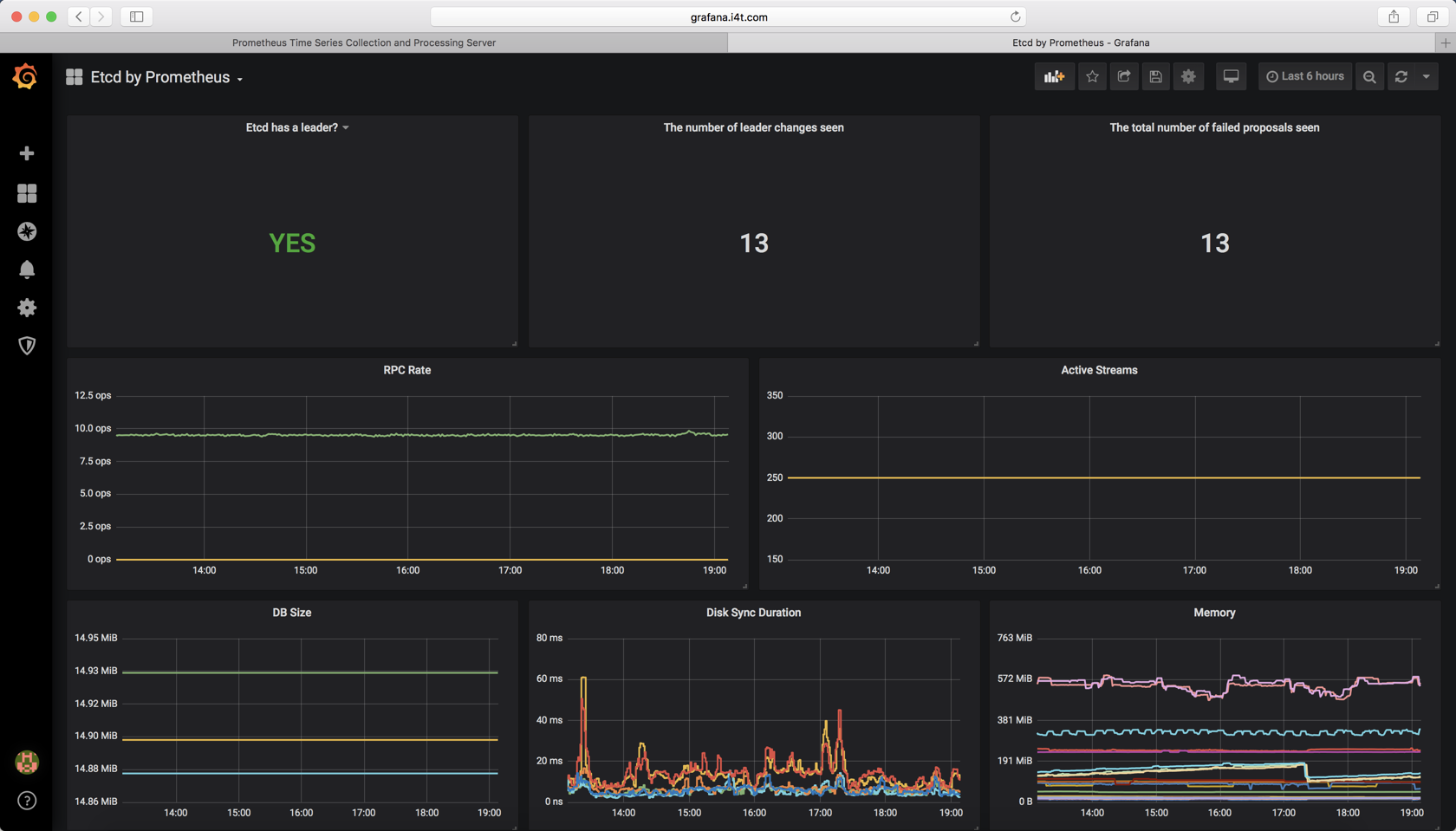Click the resize handle of the RPC Rate panel
This screenshot has height=831, width=1456.
(744, 586)
